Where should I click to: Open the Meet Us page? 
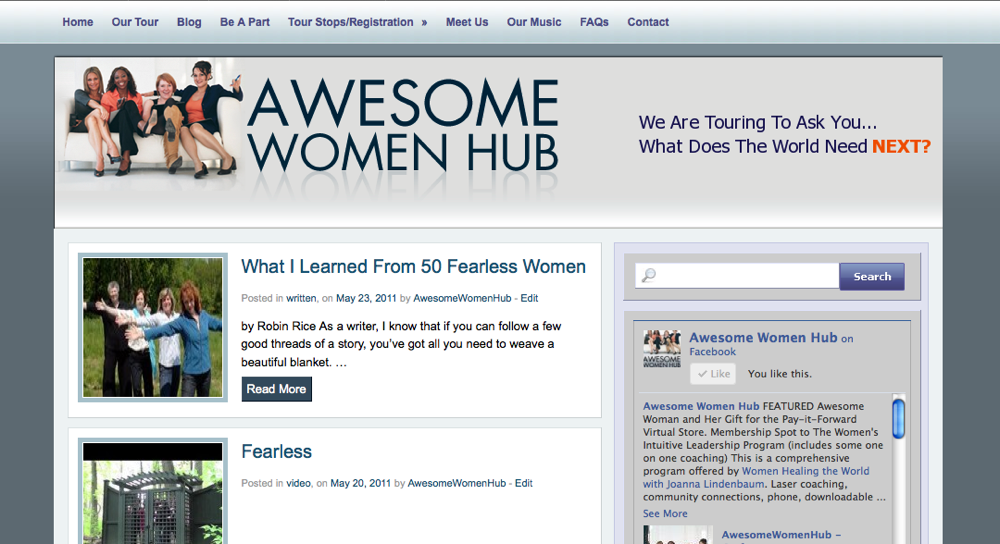(x=467, y=22)
